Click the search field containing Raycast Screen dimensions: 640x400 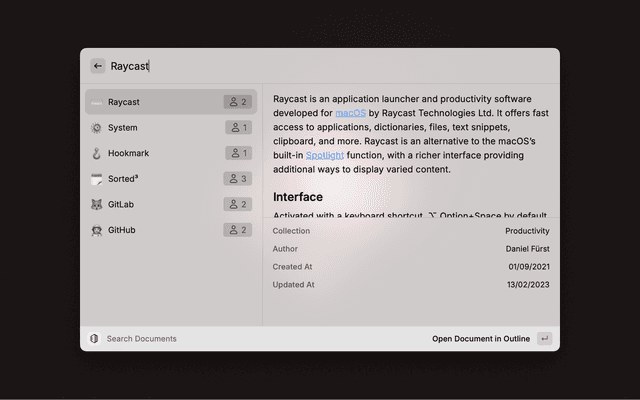pos(300,66)
